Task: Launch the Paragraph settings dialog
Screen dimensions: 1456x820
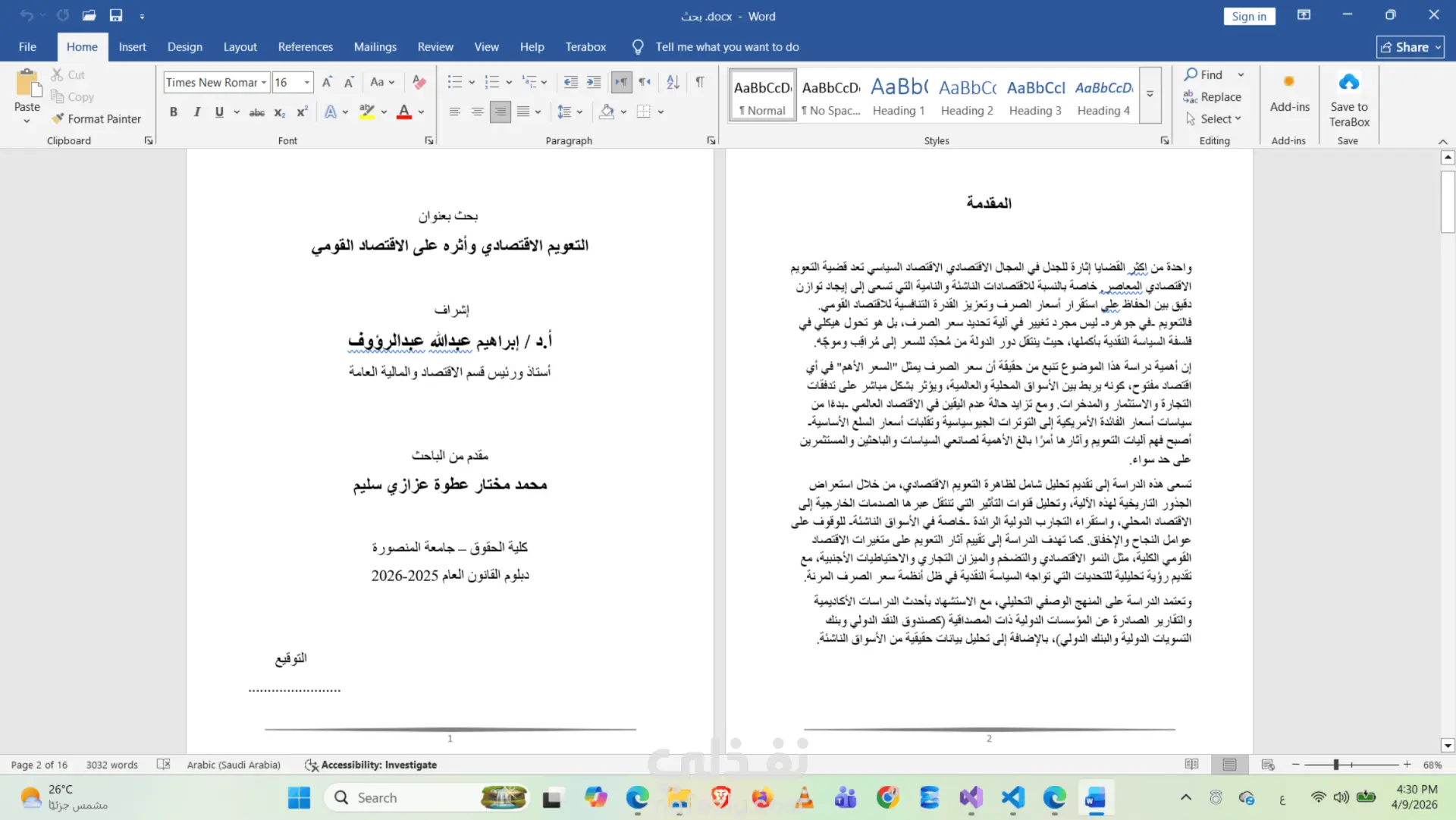Action: point(711,140)
